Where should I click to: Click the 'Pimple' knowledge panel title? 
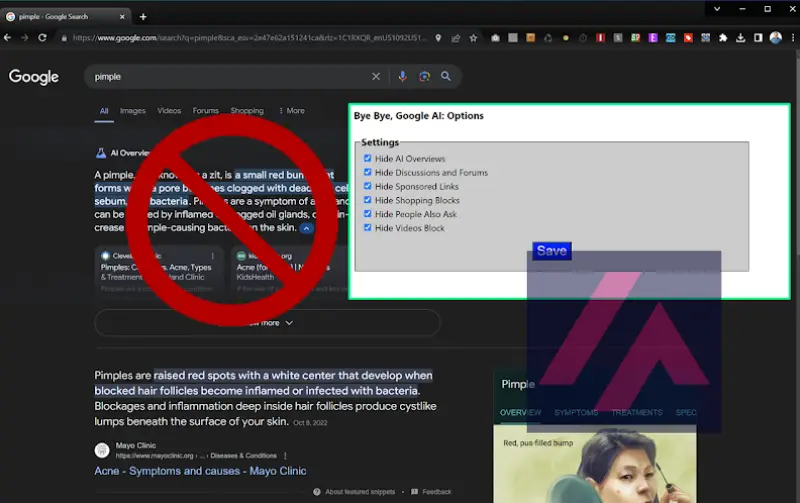[518, 384]
